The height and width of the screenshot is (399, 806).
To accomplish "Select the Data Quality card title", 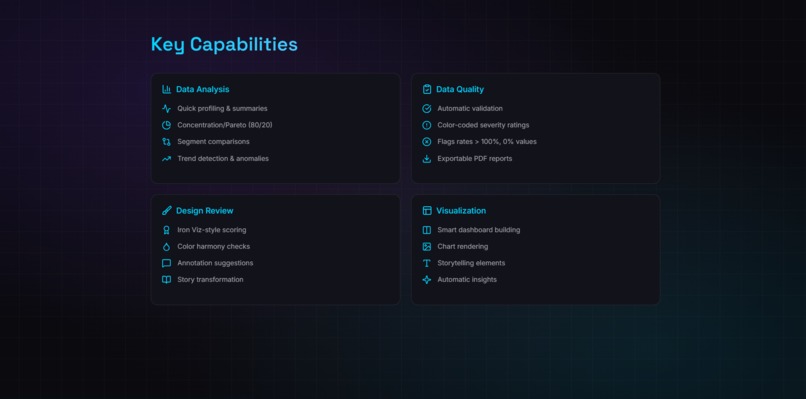I will 460,89.
